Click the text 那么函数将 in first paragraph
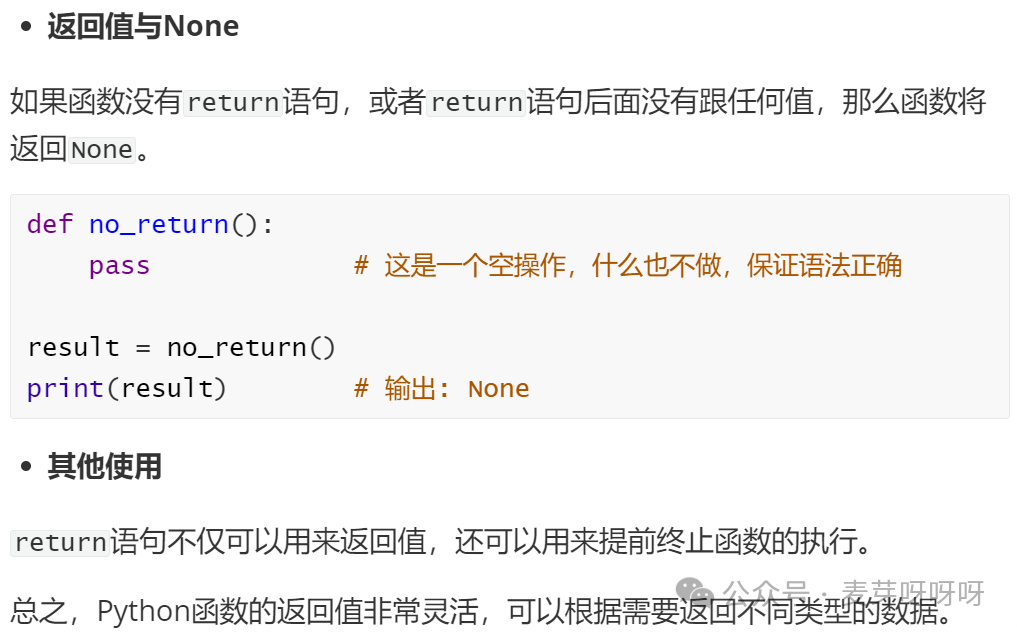The image size is (1017, 635). click(x=914, y=102)
